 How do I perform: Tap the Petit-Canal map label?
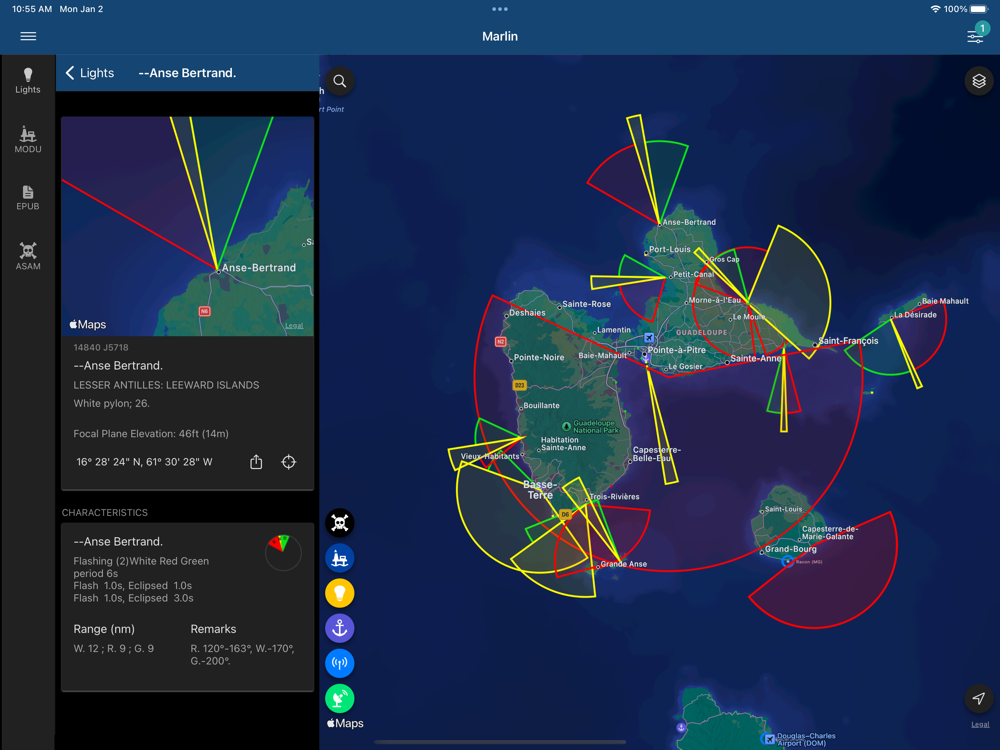694,274
